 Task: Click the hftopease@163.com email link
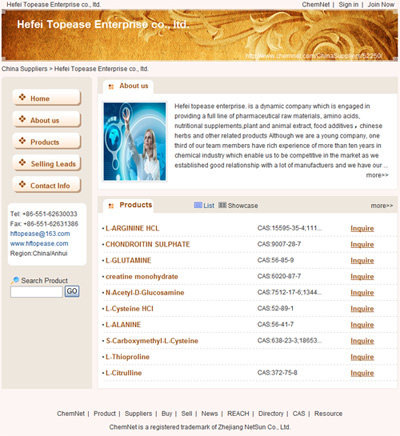point(40,234)
